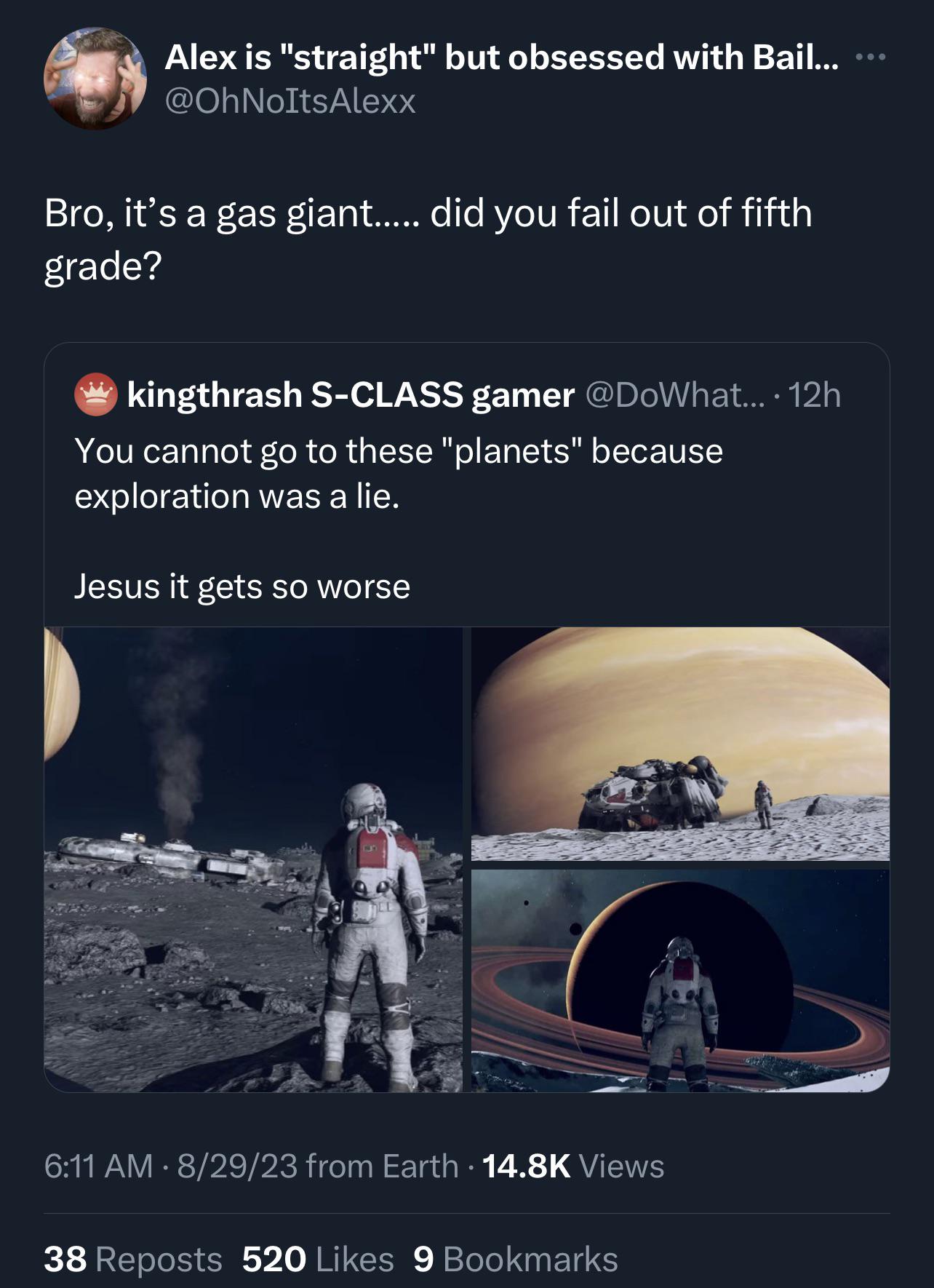See who gave the 520 Likes

pyautogui.click(x=318, y=1260)
